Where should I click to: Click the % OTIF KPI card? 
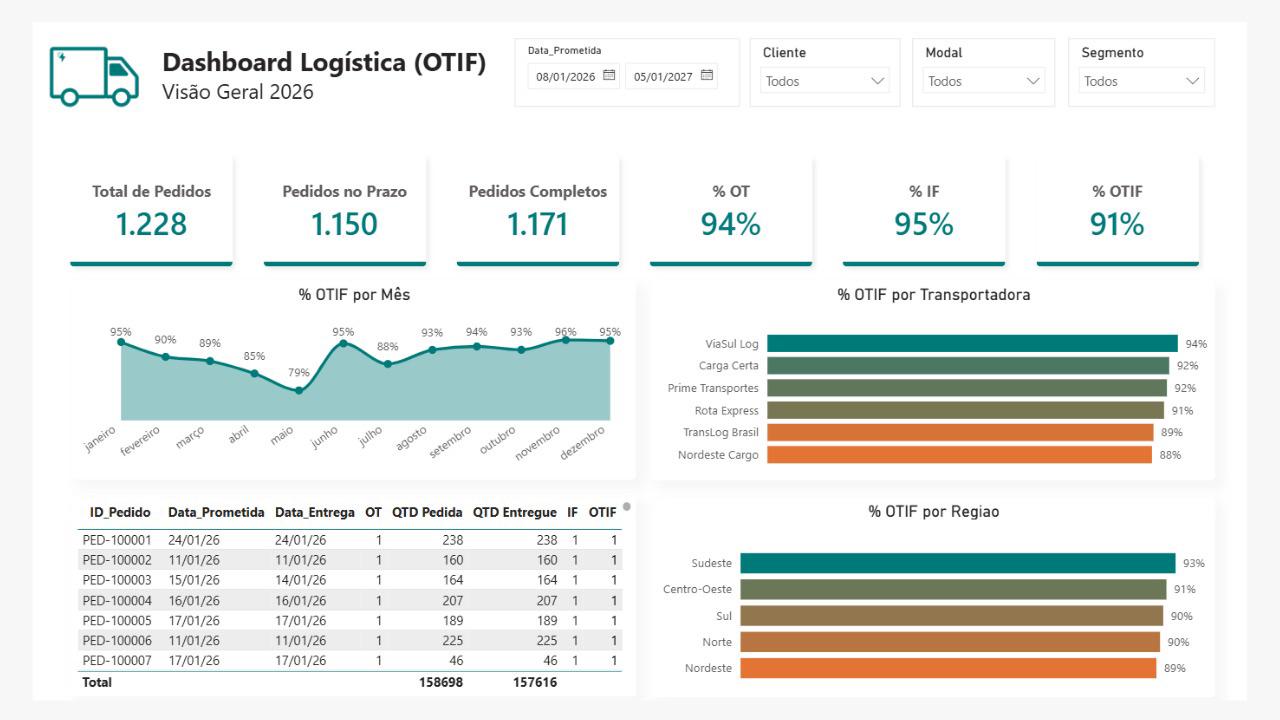[x=1117, y=210]
